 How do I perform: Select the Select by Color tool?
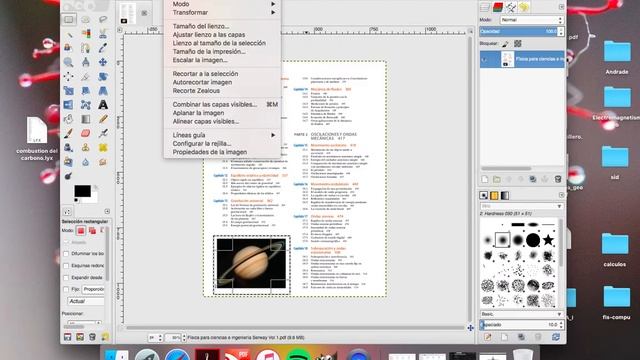pos(86,34)
